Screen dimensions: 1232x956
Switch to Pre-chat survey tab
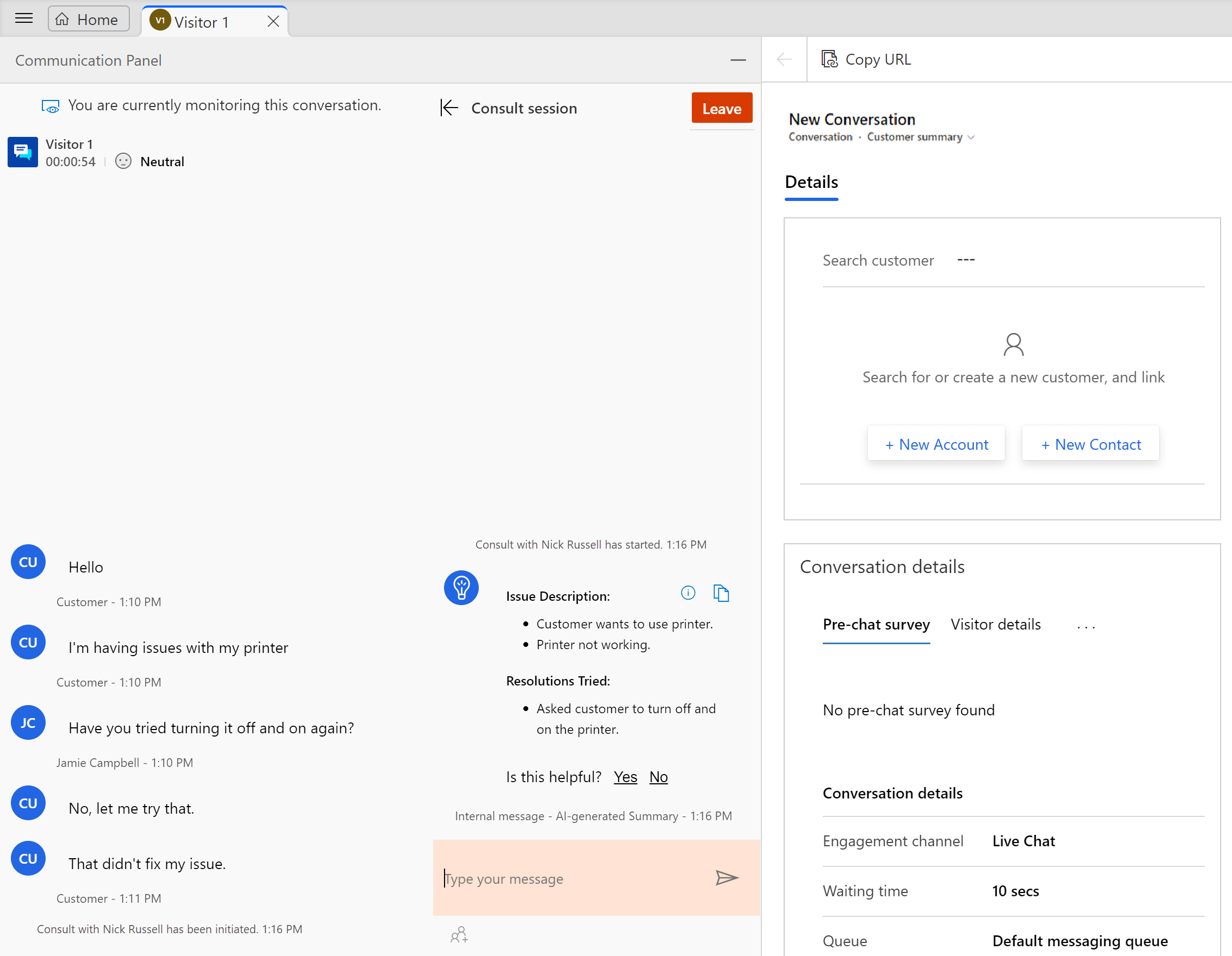(x=875, y=624)
